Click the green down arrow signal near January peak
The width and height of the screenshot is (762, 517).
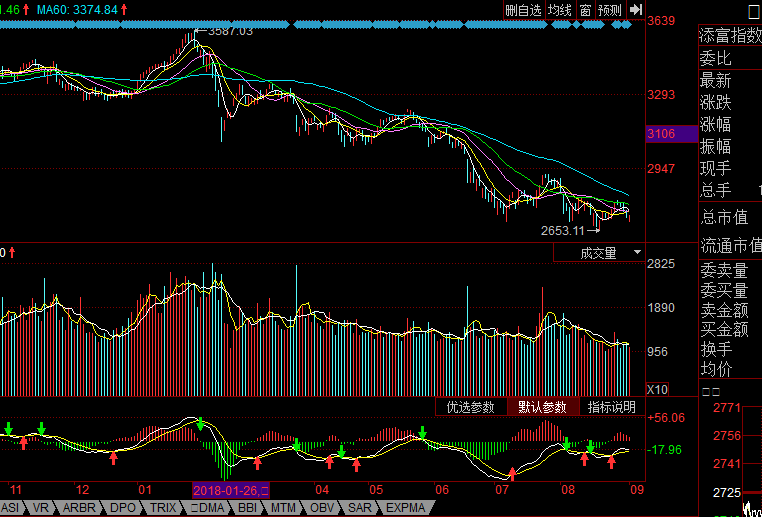pyautogui.click(x=200, y=424)
